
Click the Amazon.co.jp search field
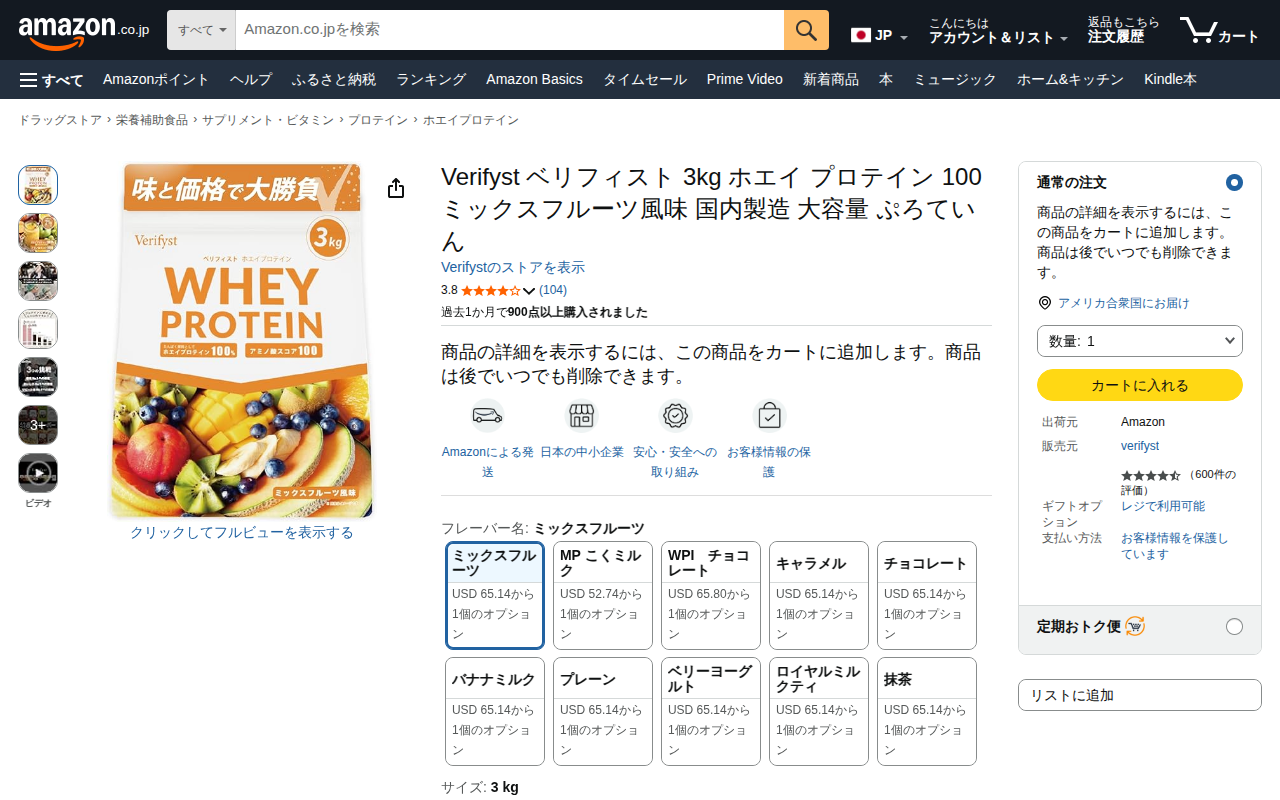coord(510,30)
